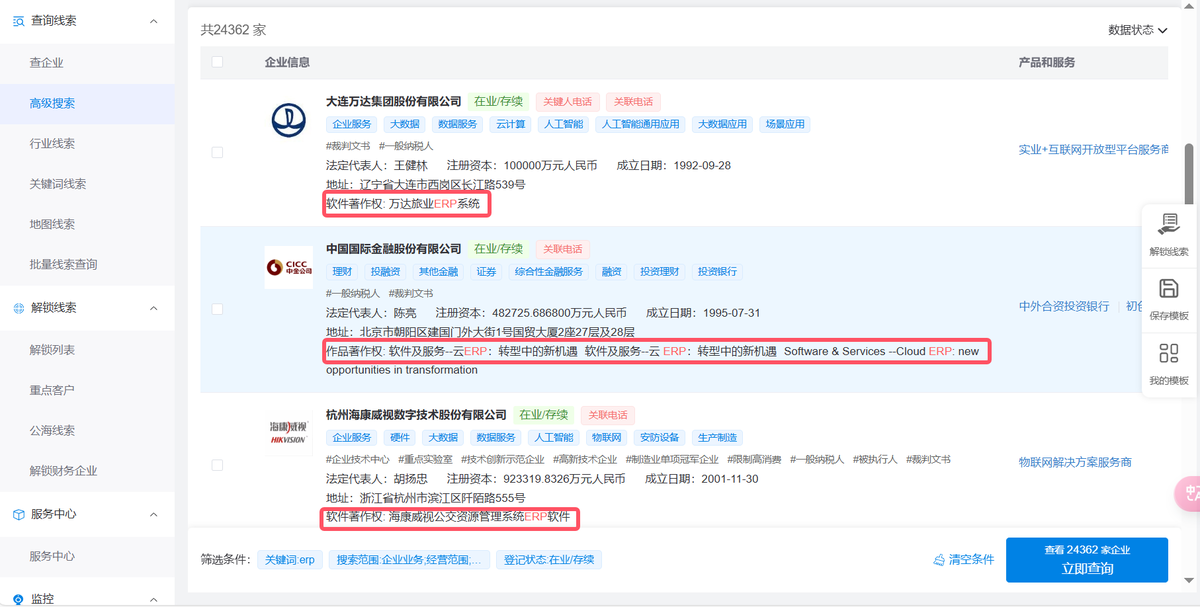Open 地图线索 menu item
Image resolution: width=1200 pixels, height=607 pixels.
click(52, 225)
